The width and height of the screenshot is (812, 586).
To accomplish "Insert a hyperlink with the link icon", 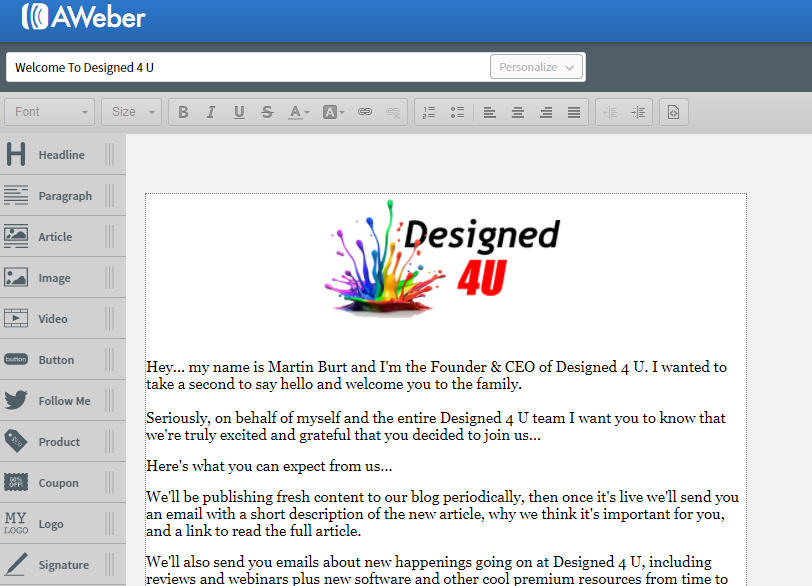I will 365,112.
